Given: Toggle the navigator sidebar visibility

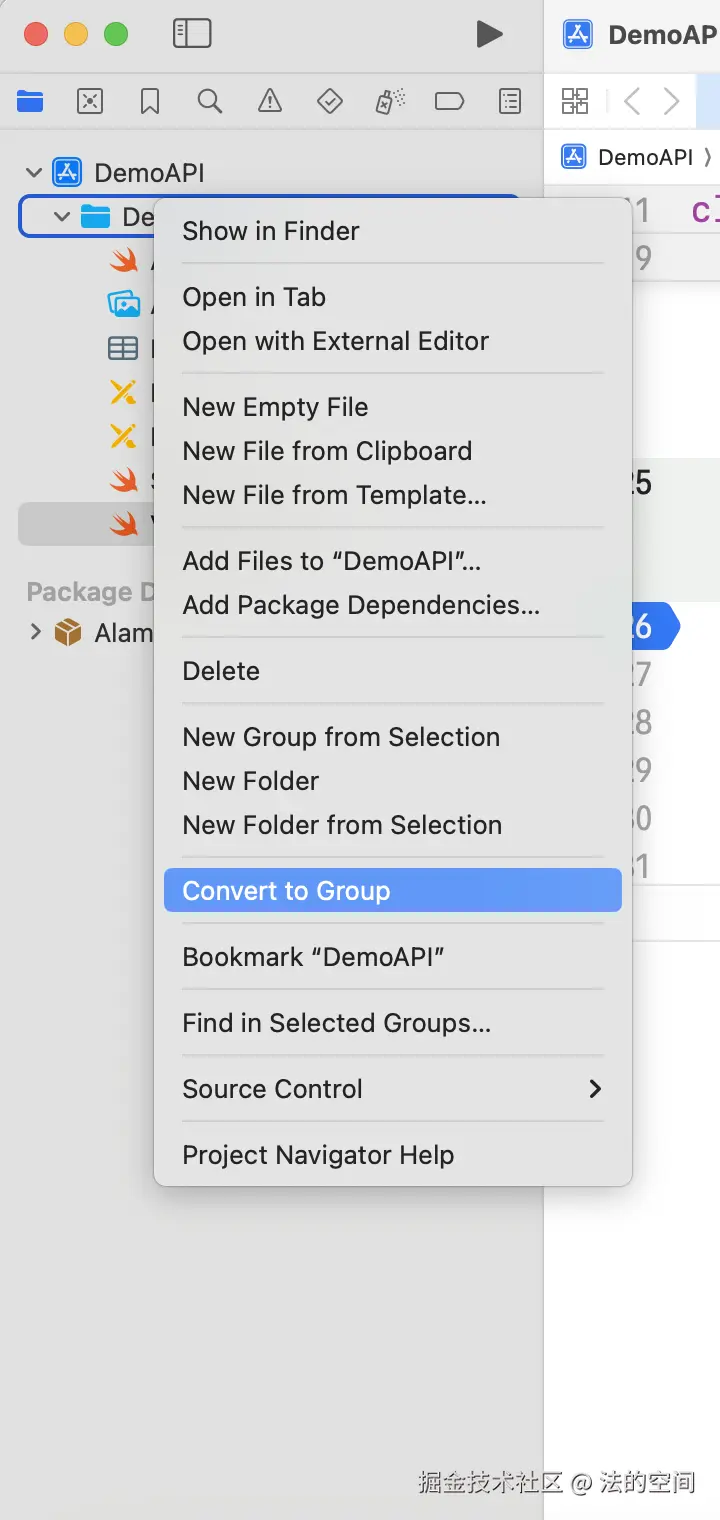Looking at the screenshot, I should point(192,34).
